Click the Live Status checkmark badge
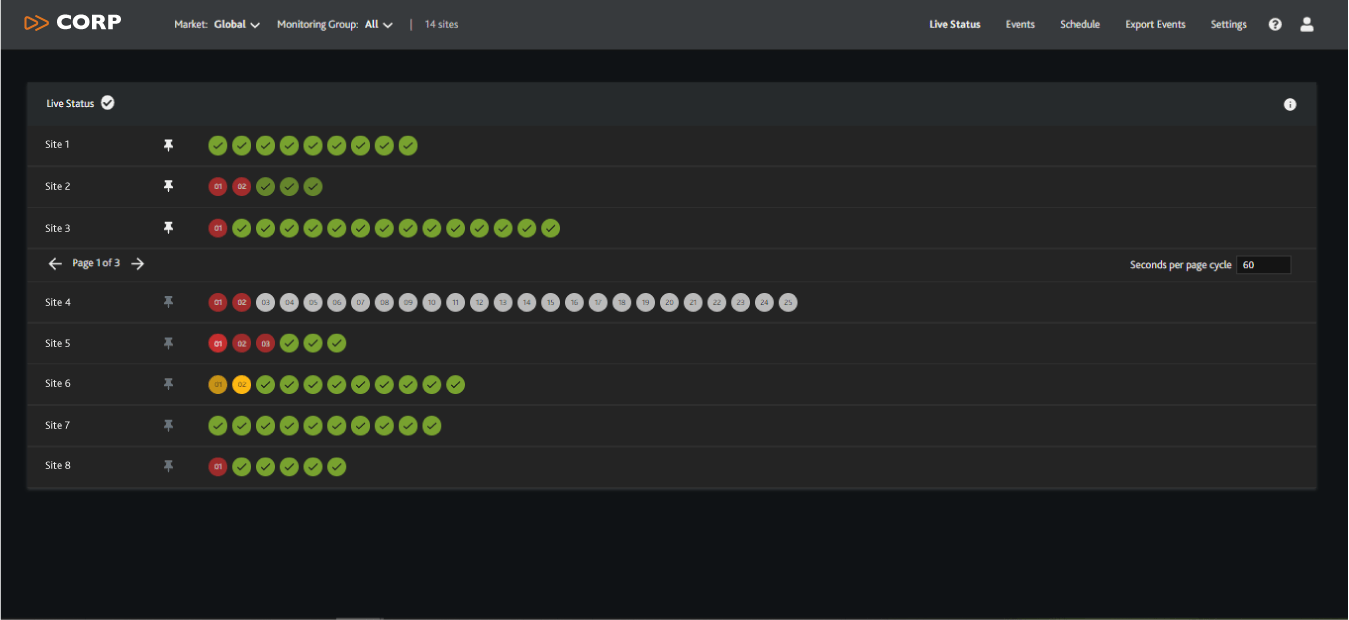 (x=108, y=103)
